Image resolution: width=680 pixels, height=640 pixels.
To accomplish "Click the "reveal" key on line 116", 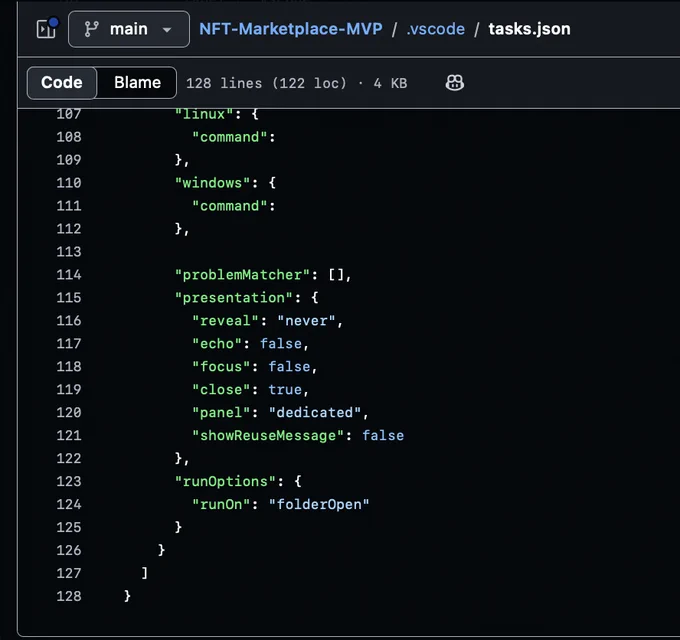I will point(225,321).
